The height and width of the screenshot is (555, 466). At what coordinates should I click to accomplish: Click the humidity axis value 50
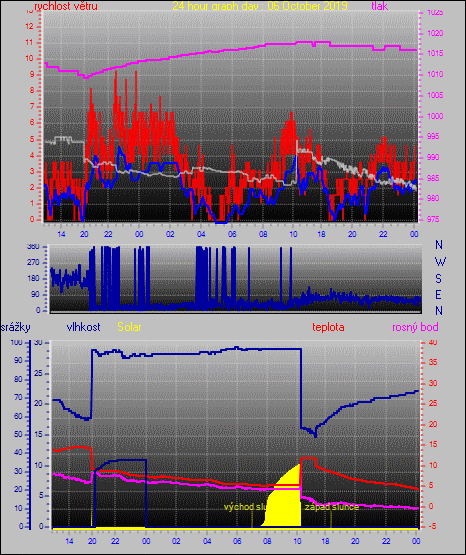(x=18, y=434)
